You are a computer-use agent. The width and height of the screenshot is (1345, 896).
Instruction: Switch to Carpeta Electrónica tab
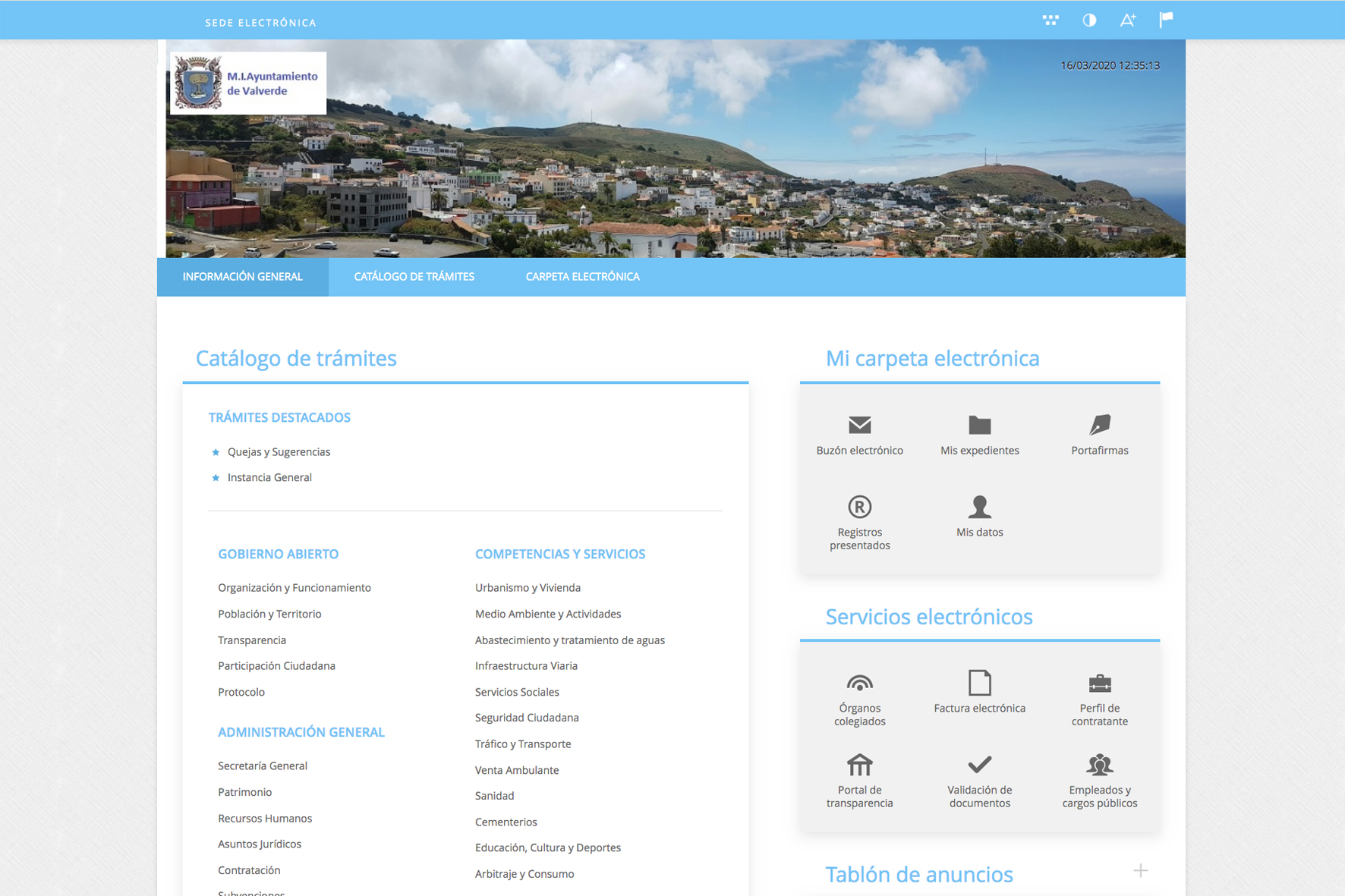[582, 277]
